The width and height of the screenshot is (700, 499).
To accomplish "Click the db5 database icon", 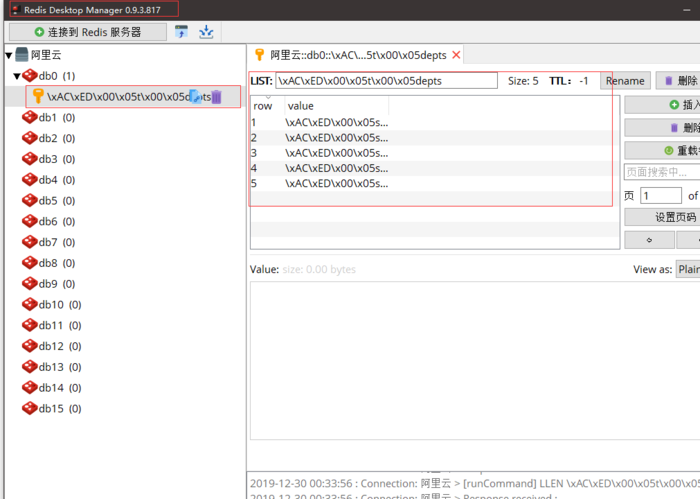I will pos(30,200).
